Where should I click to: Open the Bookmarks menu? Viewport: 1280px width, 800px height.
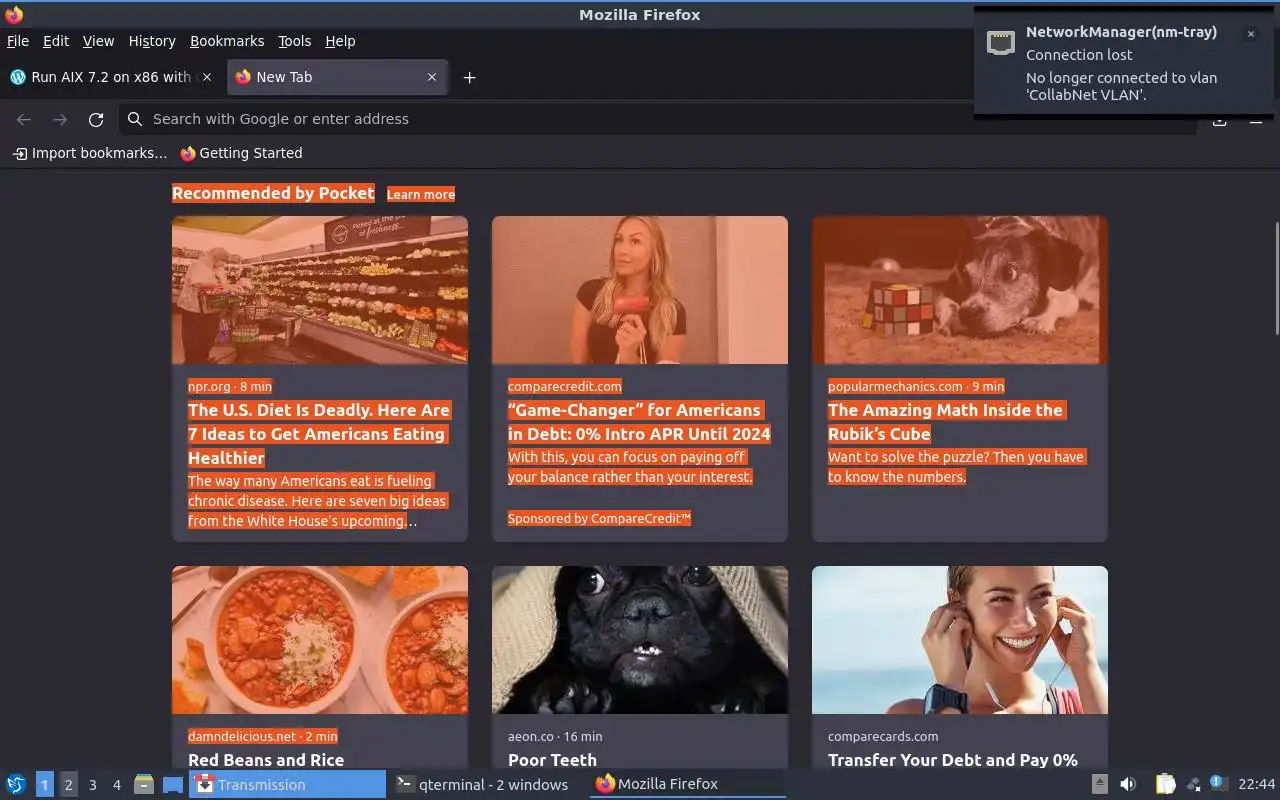tap(227, 41)
